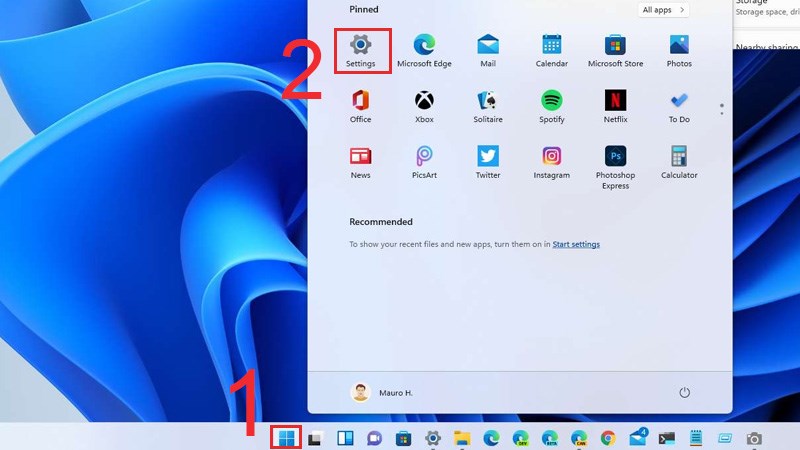Open the Chat icon on the taskbar
Screen dimensions: 800x450
[x=374, y=438]
